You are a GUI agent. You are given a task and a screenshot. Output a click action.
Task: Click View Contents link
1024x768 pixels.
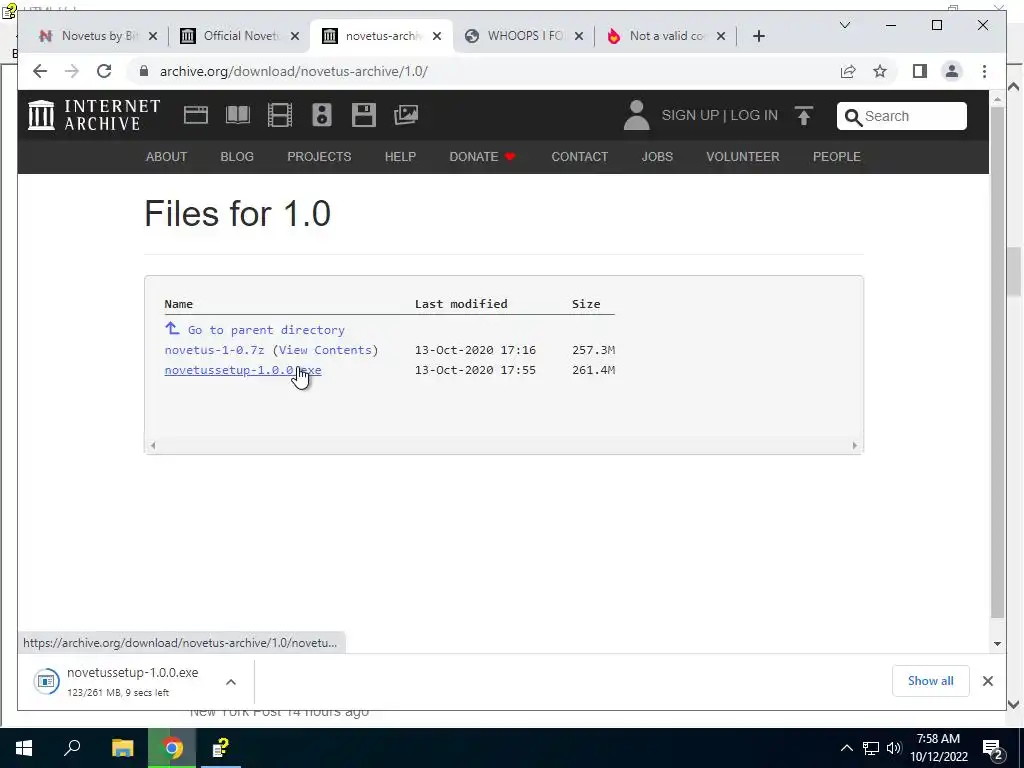325,350
